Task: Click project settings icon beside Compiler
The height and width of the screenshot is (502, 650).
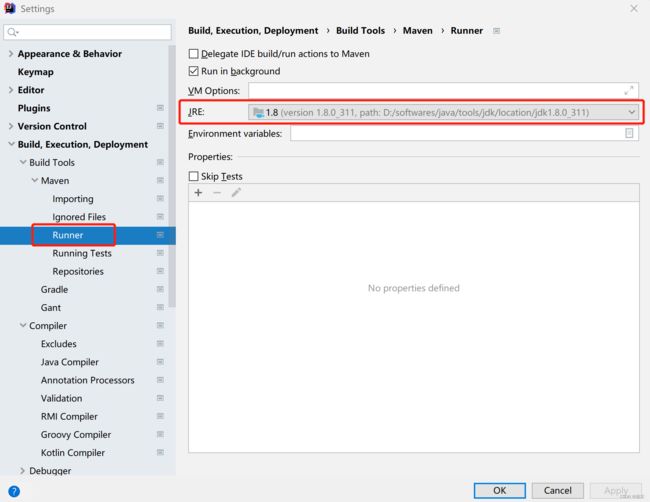Action: (160, 325)
